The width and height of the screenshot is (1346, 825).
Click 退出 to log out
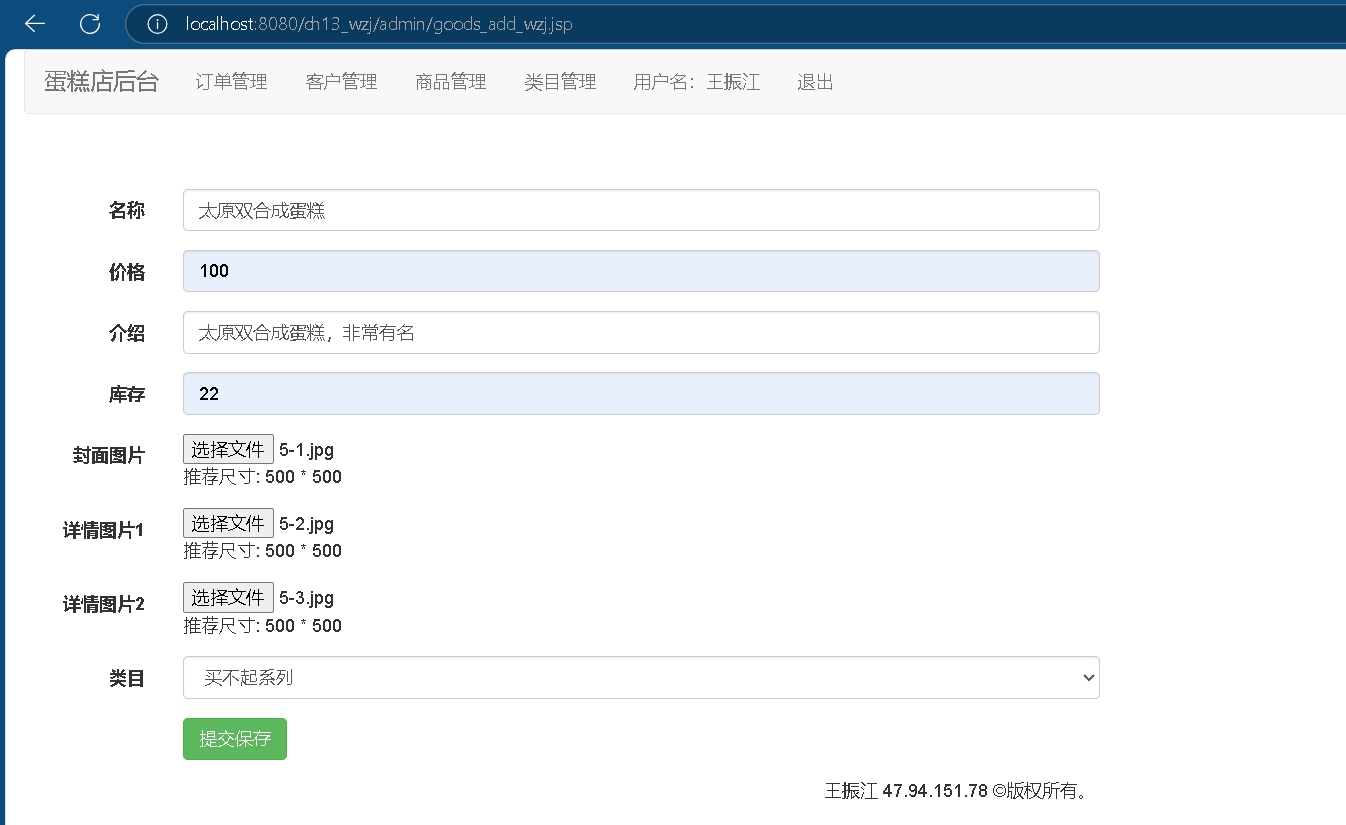[x=815, y=82]
